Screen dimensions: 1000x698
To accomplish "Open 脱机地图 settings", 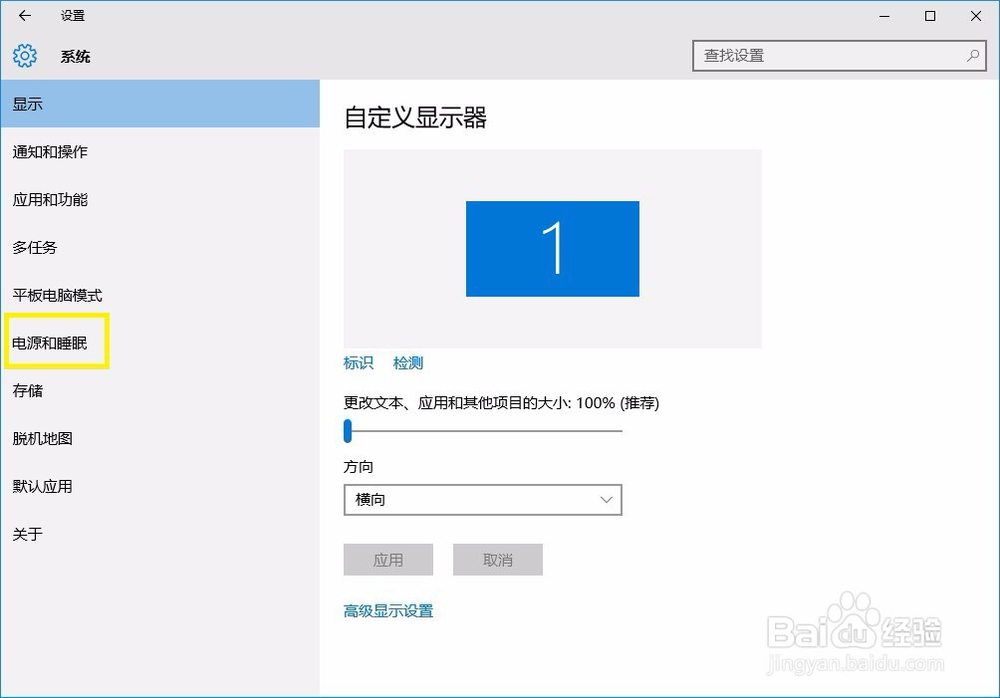I will point(41,438).
